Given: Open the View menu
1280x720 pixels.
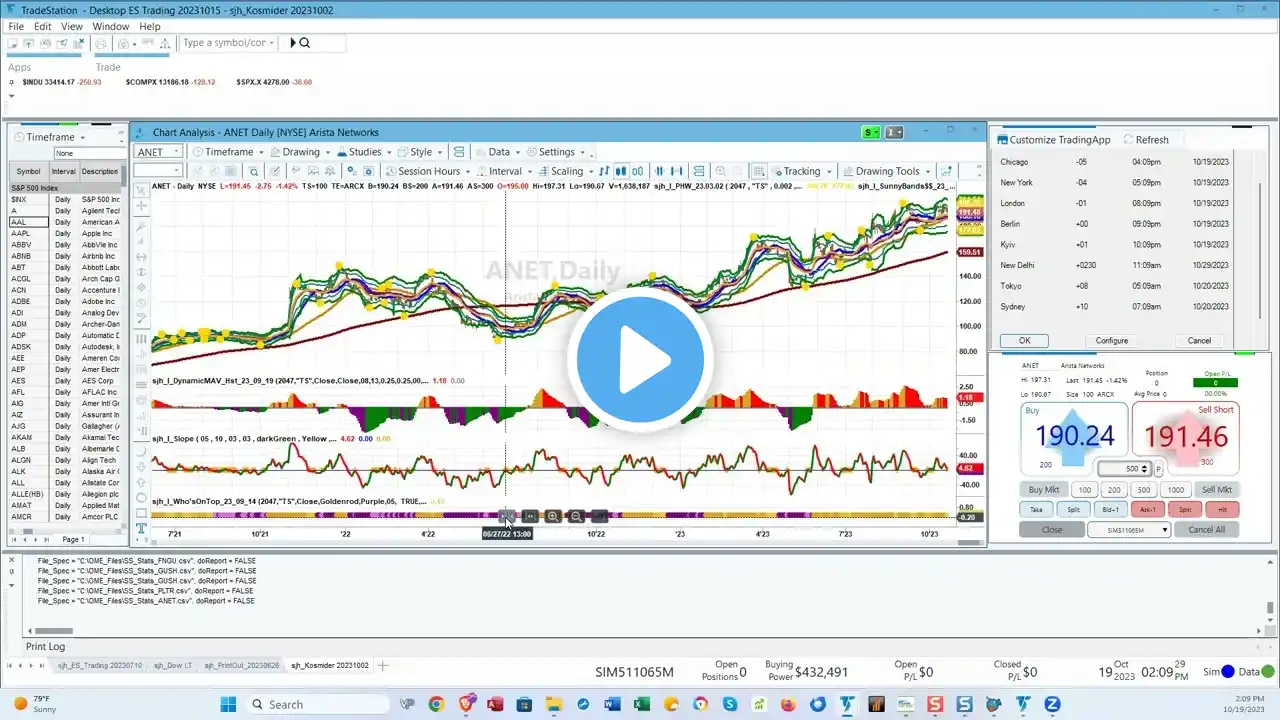Looking at the screenshot, I should coord(72,26).
